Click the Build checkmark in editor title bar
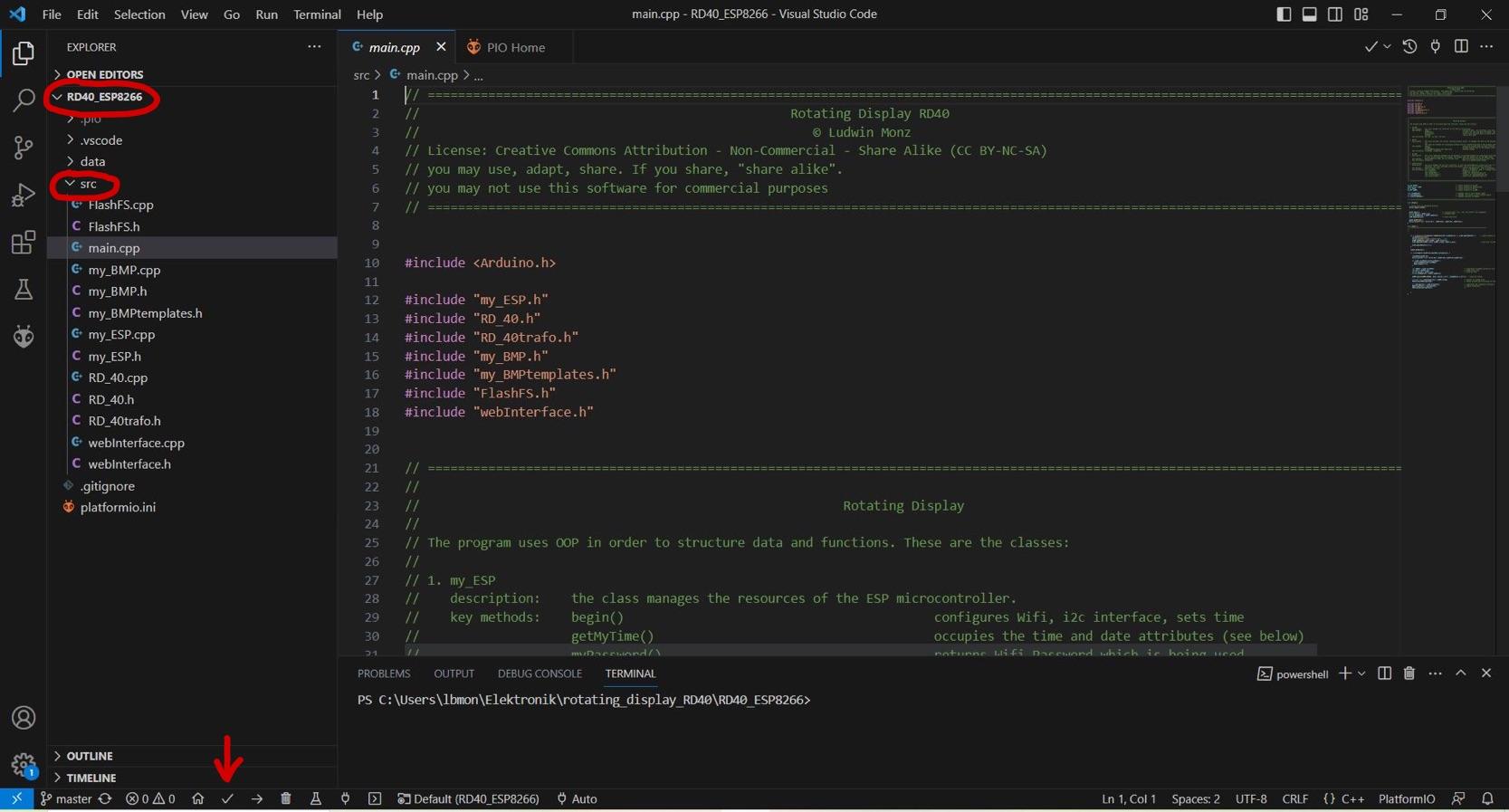 click(x=1371, y=47)
